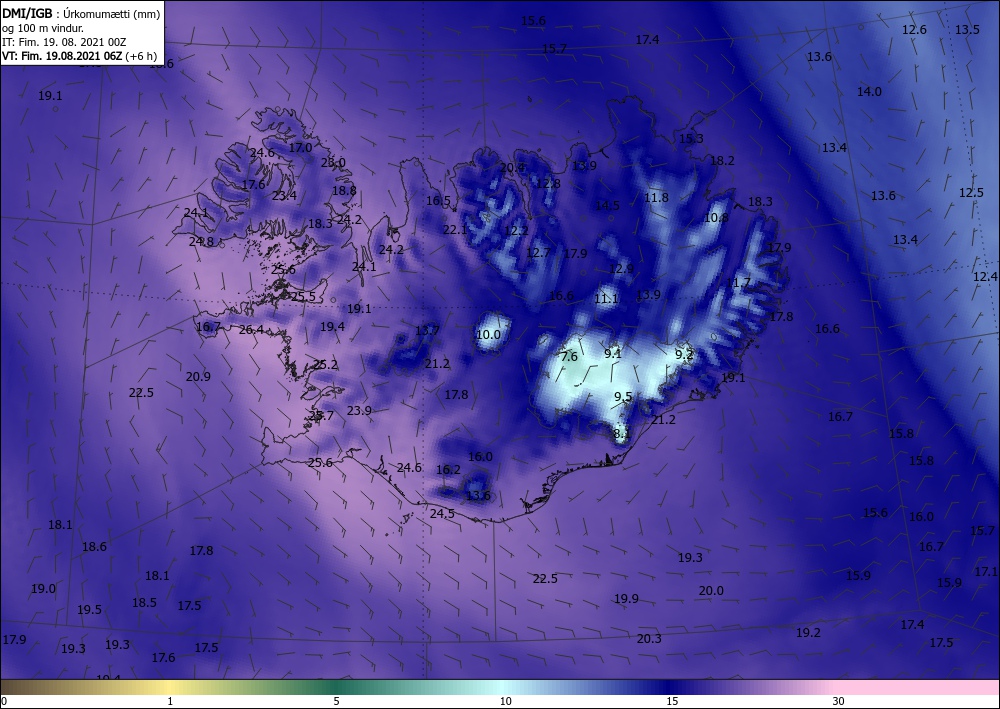Click the map value "20.9"

pos(198,377)
